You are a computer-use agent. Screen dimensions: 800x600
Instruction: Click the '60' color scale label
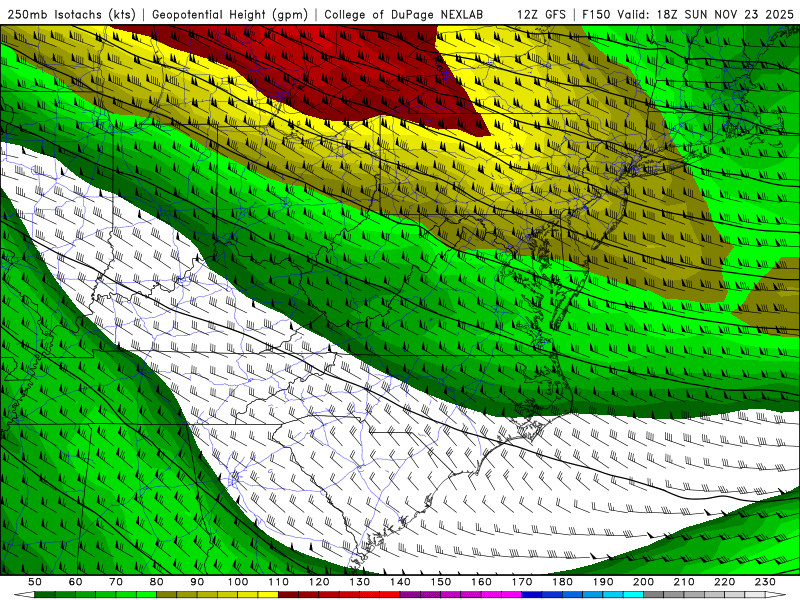pos(75,582)
